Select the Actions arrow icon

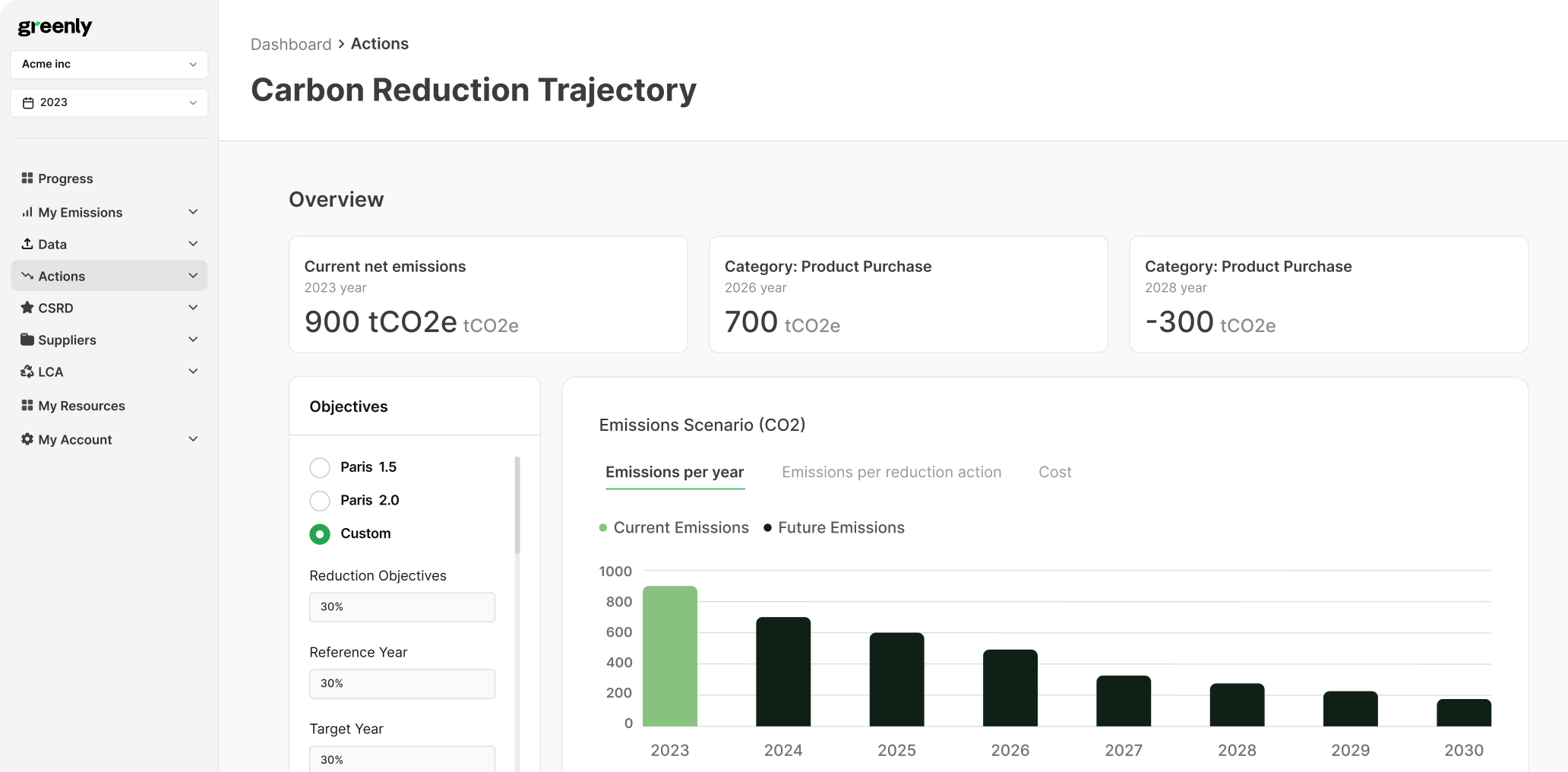27,276
